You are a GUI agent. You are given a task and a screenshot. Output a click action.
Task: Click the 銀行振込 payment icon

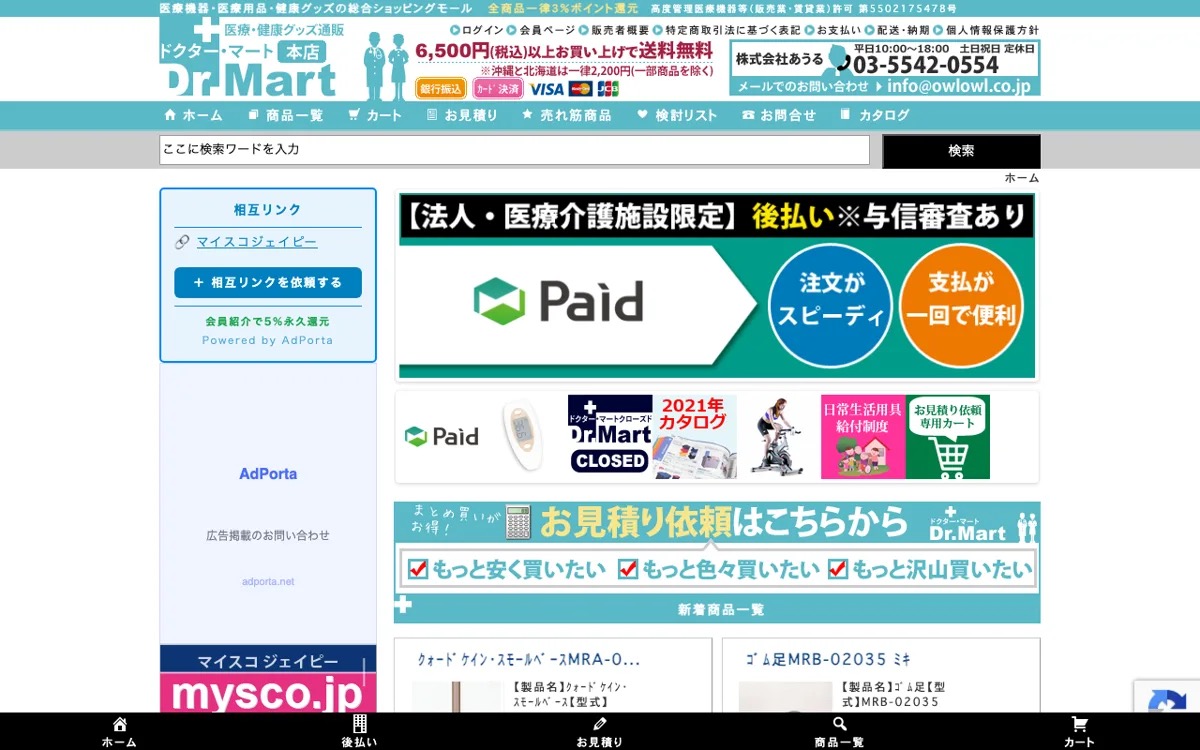pos(441,89)
